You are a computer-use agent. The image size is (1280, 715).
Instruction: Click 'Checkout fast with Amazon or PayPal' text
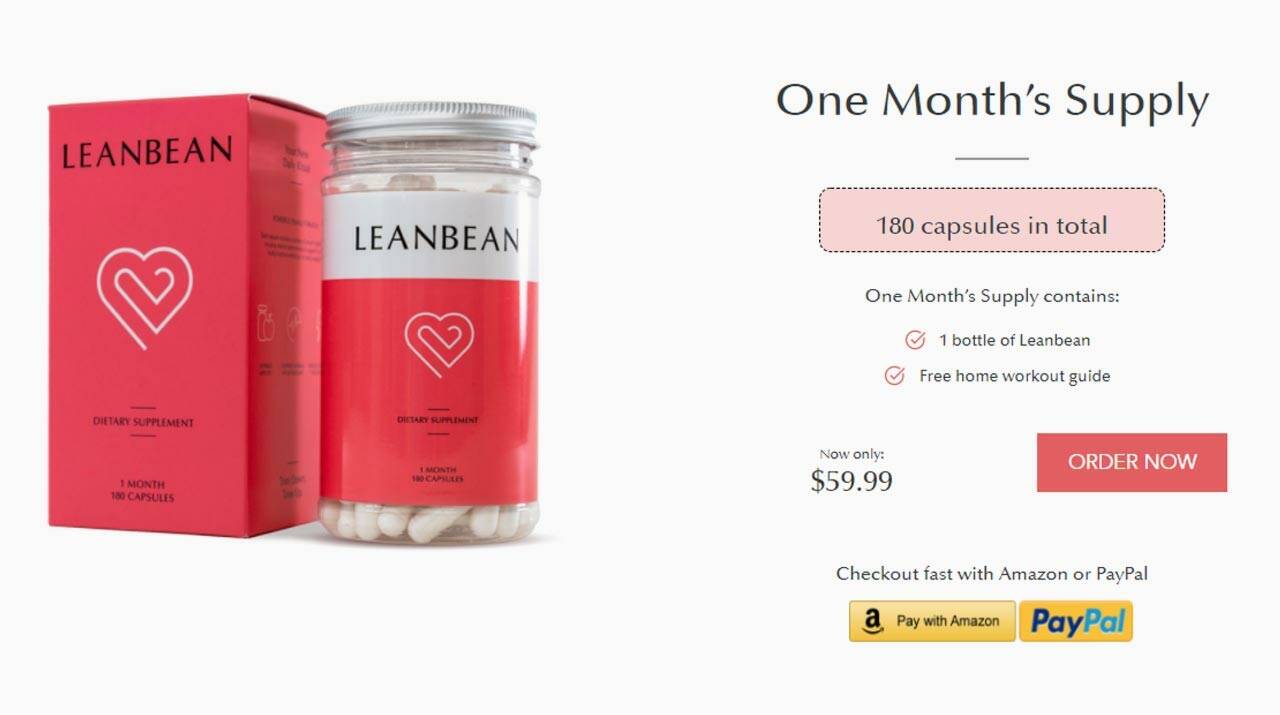tap(991, 574)
